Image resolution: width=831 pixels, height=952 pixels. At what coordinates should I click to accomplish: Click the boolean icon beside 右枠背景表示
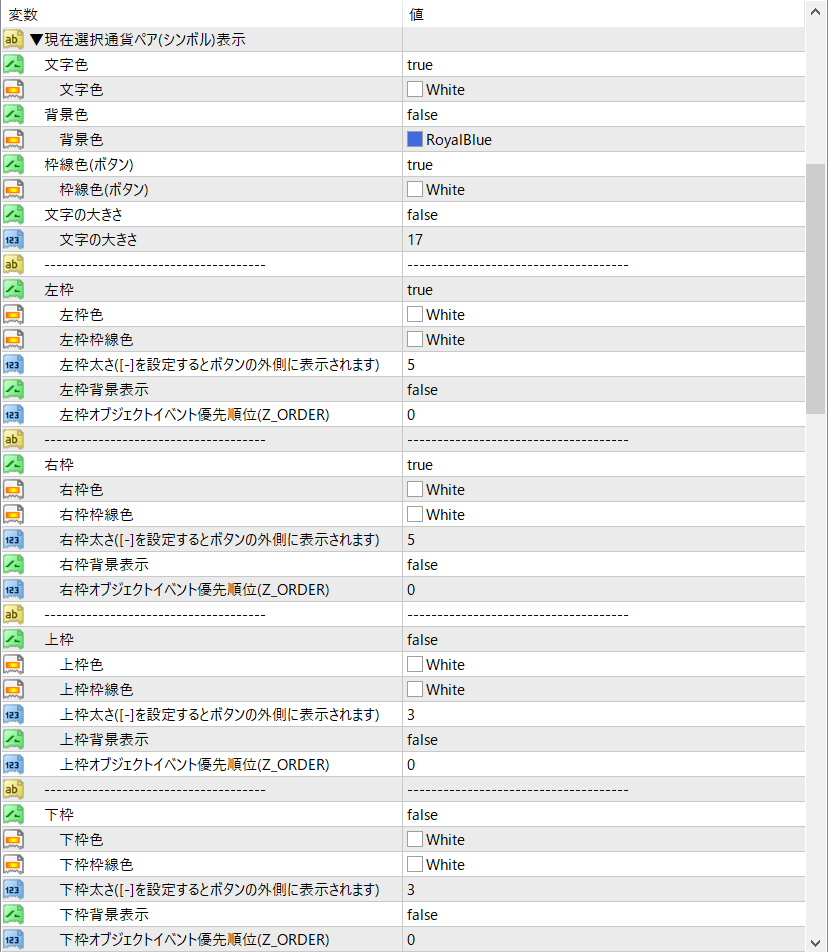click(x=13, y=565)
